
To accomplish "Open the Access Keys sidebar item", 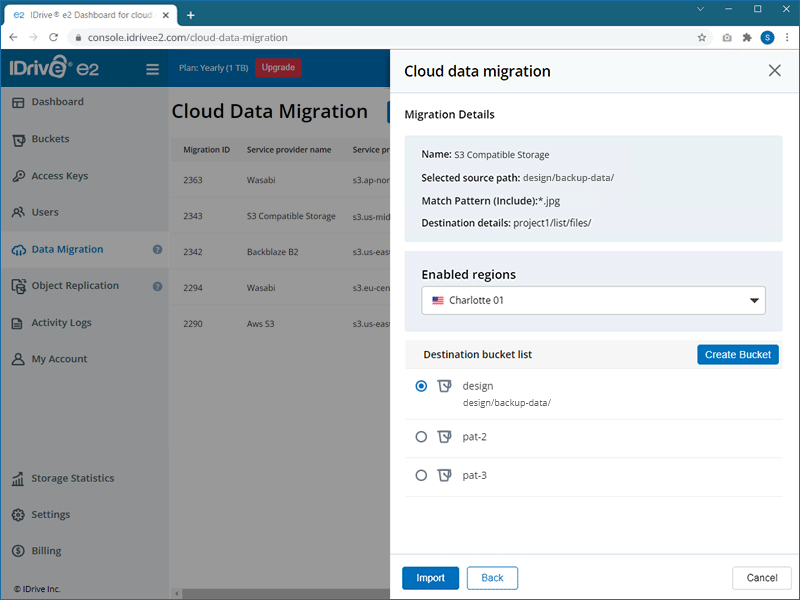I will (59, 176).
